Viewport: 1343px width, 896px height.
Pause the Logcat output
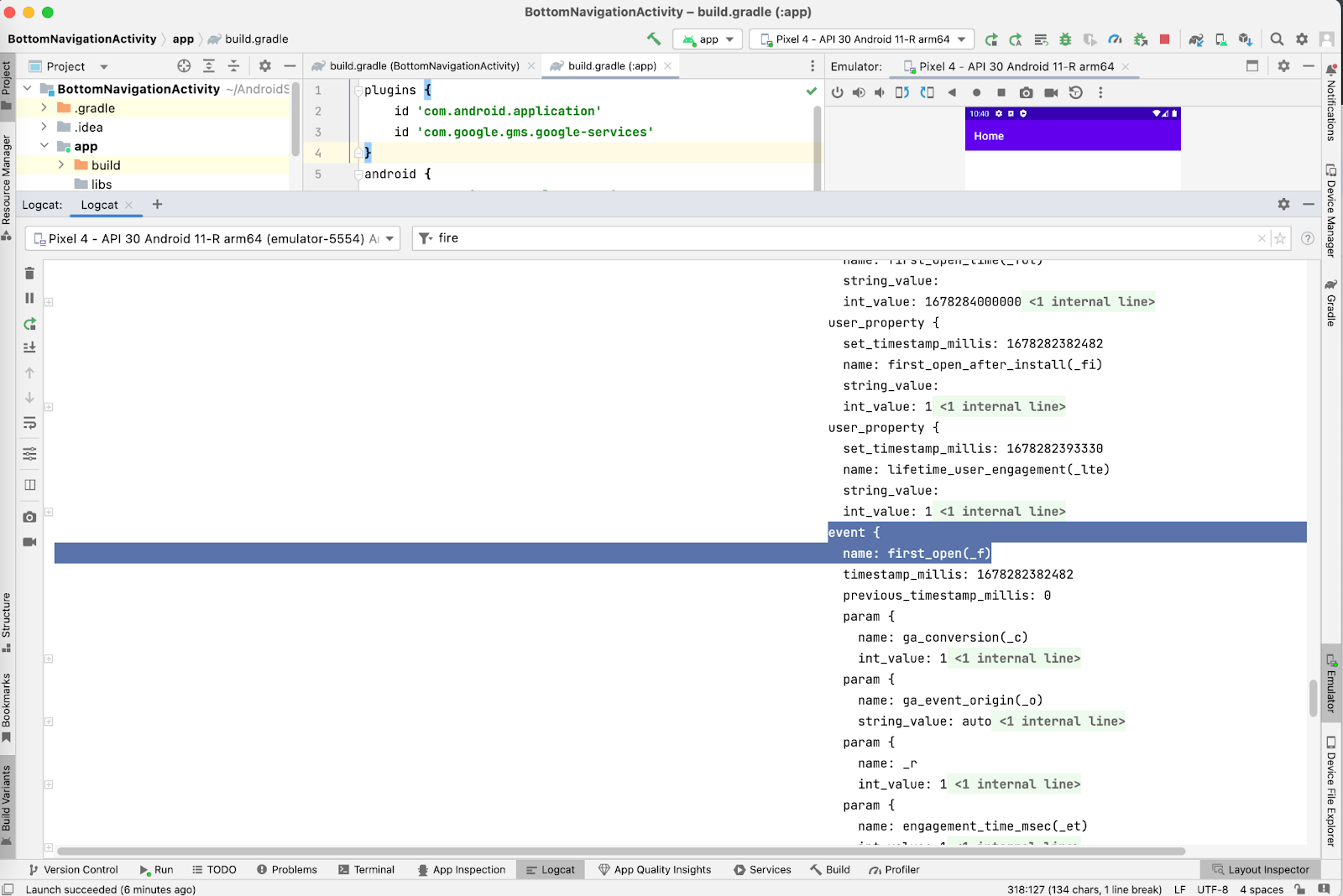coord(29,298)
